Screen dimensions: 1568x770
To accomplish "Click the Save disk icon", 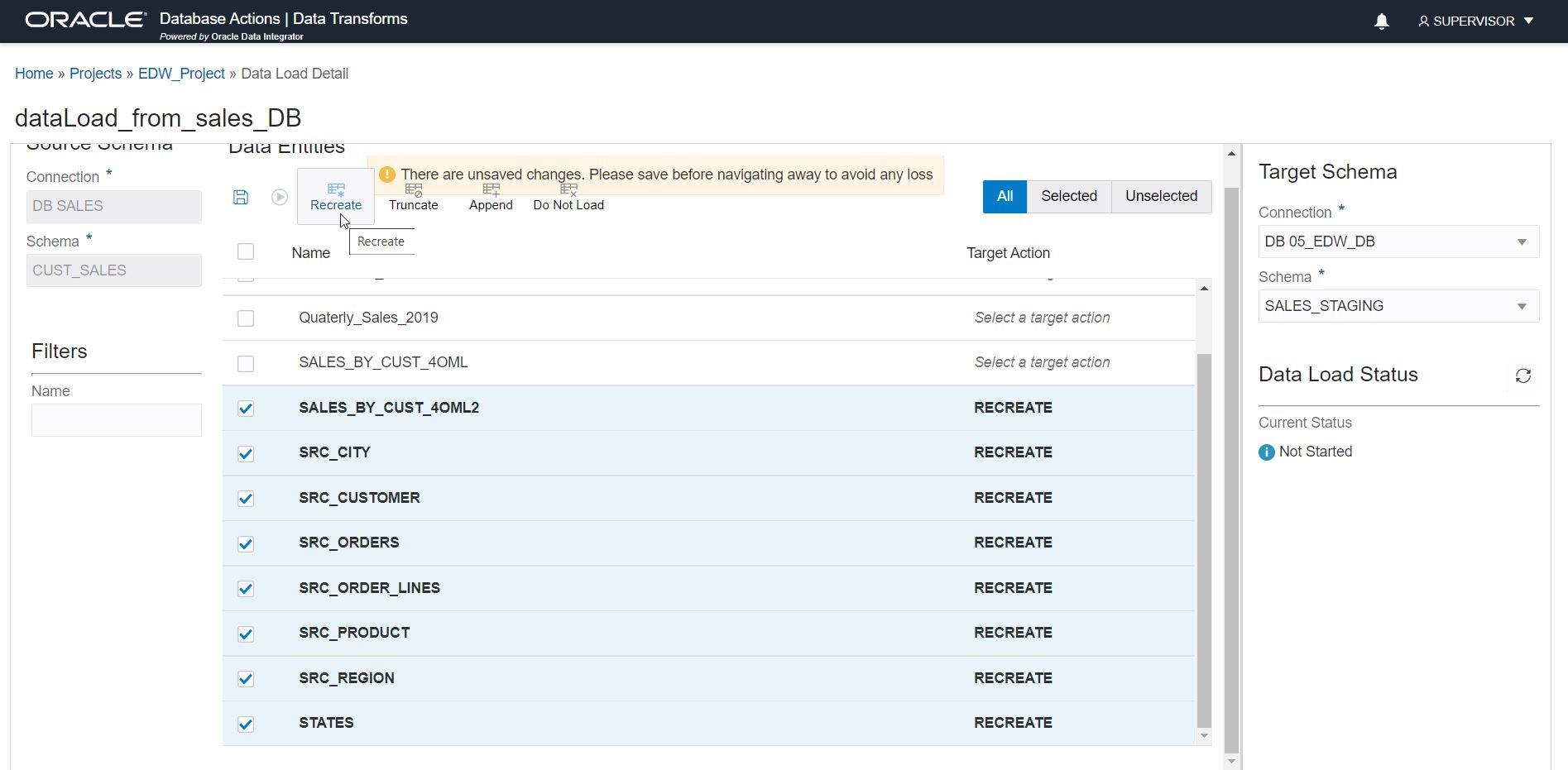I will tap(241, 197).
